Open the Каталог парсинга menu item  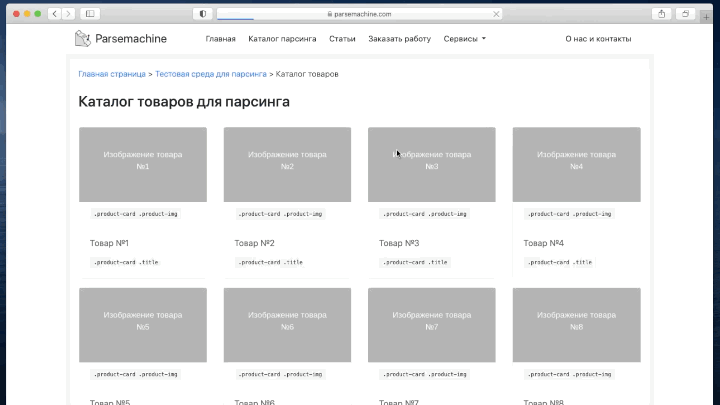tap(282, 39)
